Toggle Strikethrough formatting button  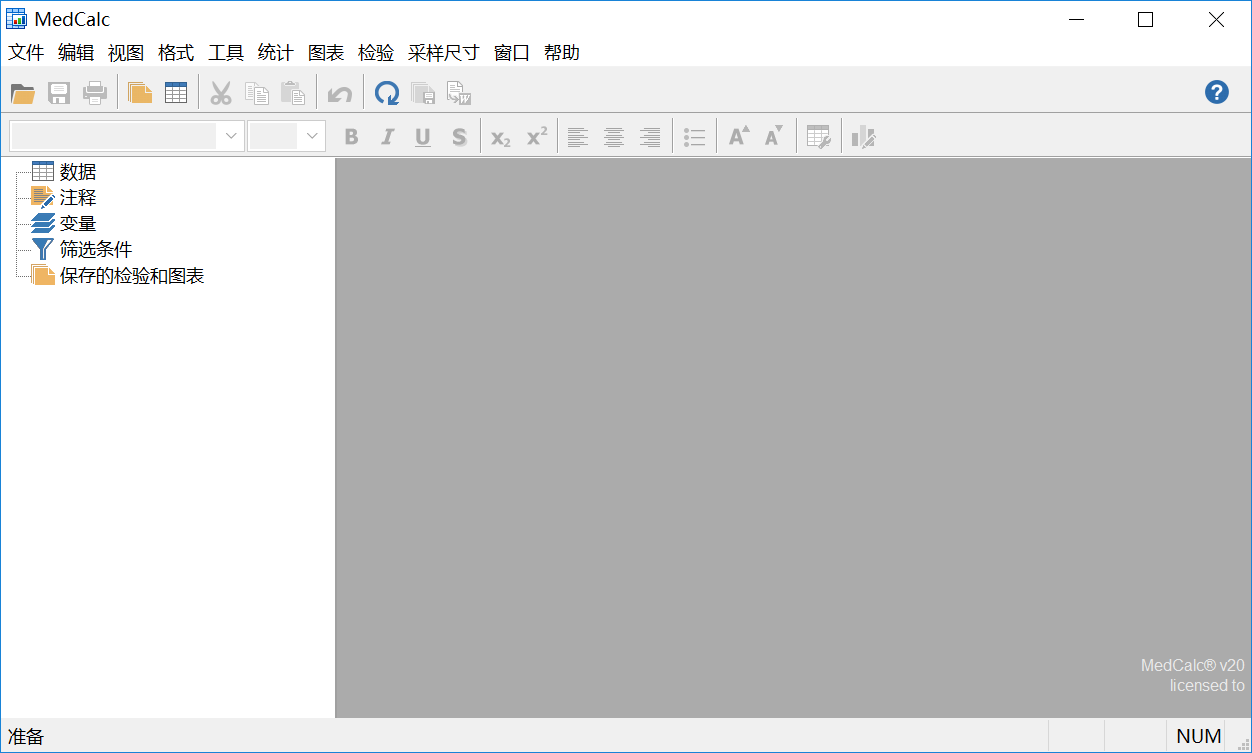tap(459, 137)
